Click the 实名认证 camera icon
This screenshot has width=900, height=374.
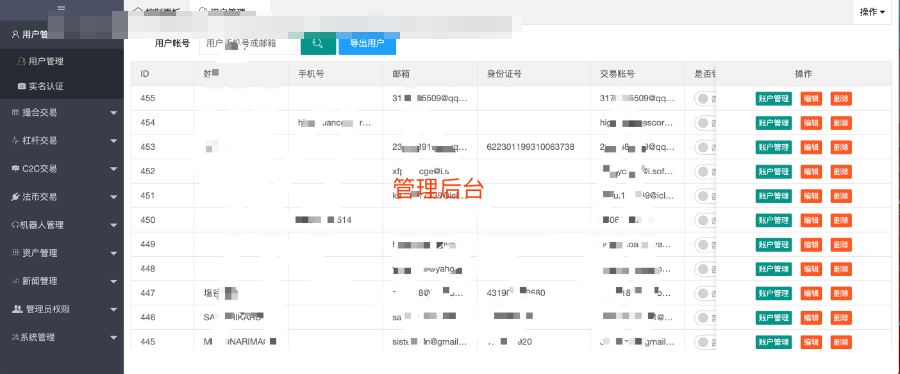point(22,87)
